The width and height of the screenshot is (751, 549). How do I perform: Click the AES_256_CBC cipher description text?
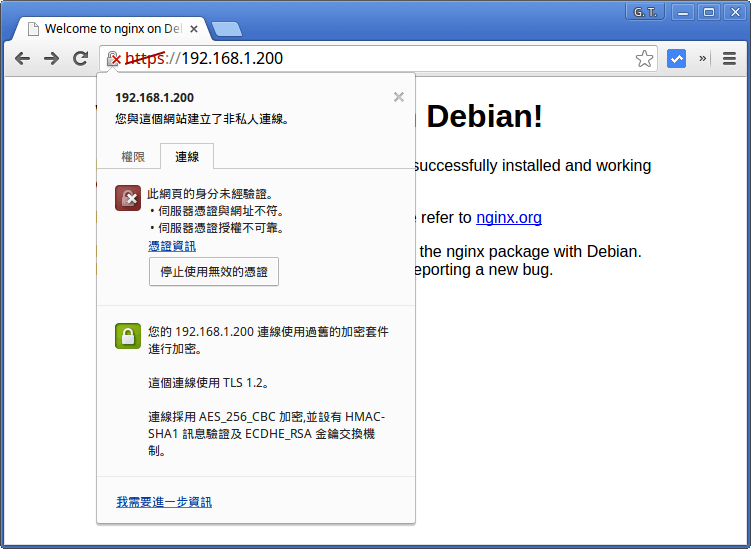click(266, 434)
